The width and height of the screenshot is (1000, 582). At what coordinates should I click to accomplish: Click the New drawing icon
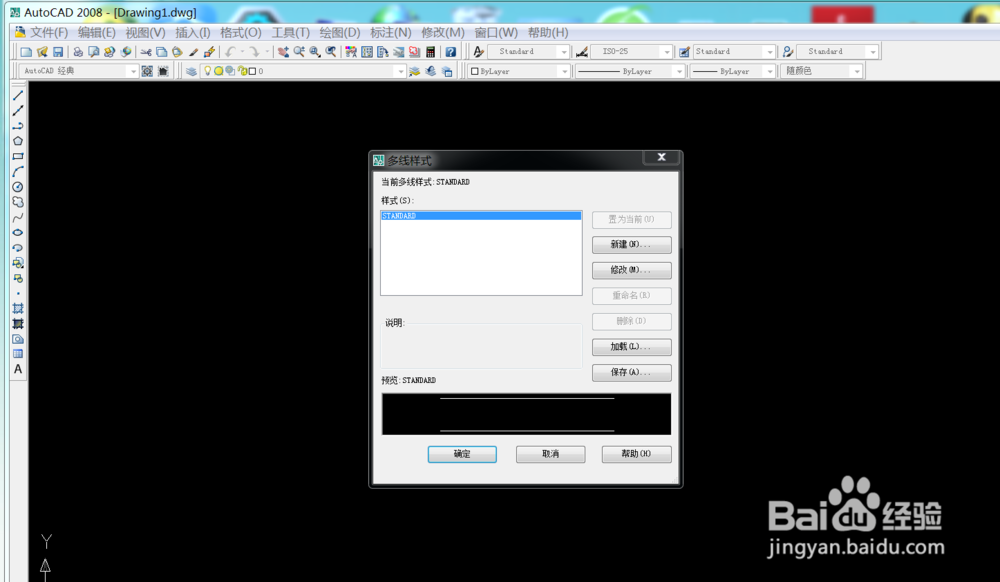coord(26,52)
